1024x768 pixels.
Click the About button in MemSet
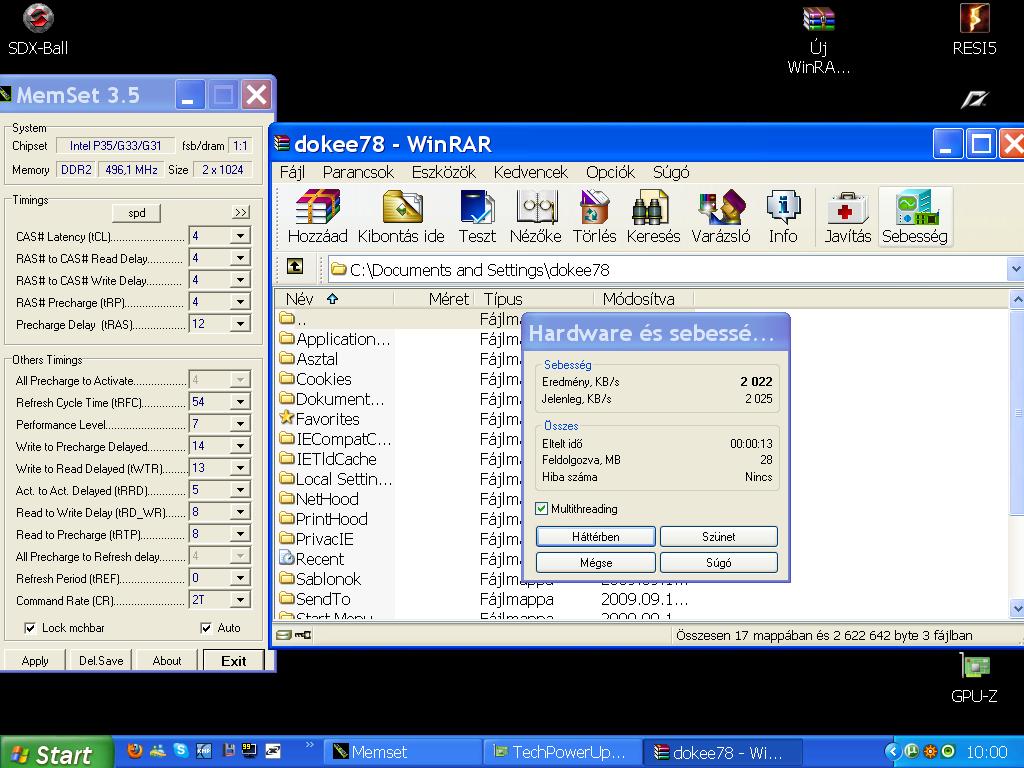tap(167, 660)
